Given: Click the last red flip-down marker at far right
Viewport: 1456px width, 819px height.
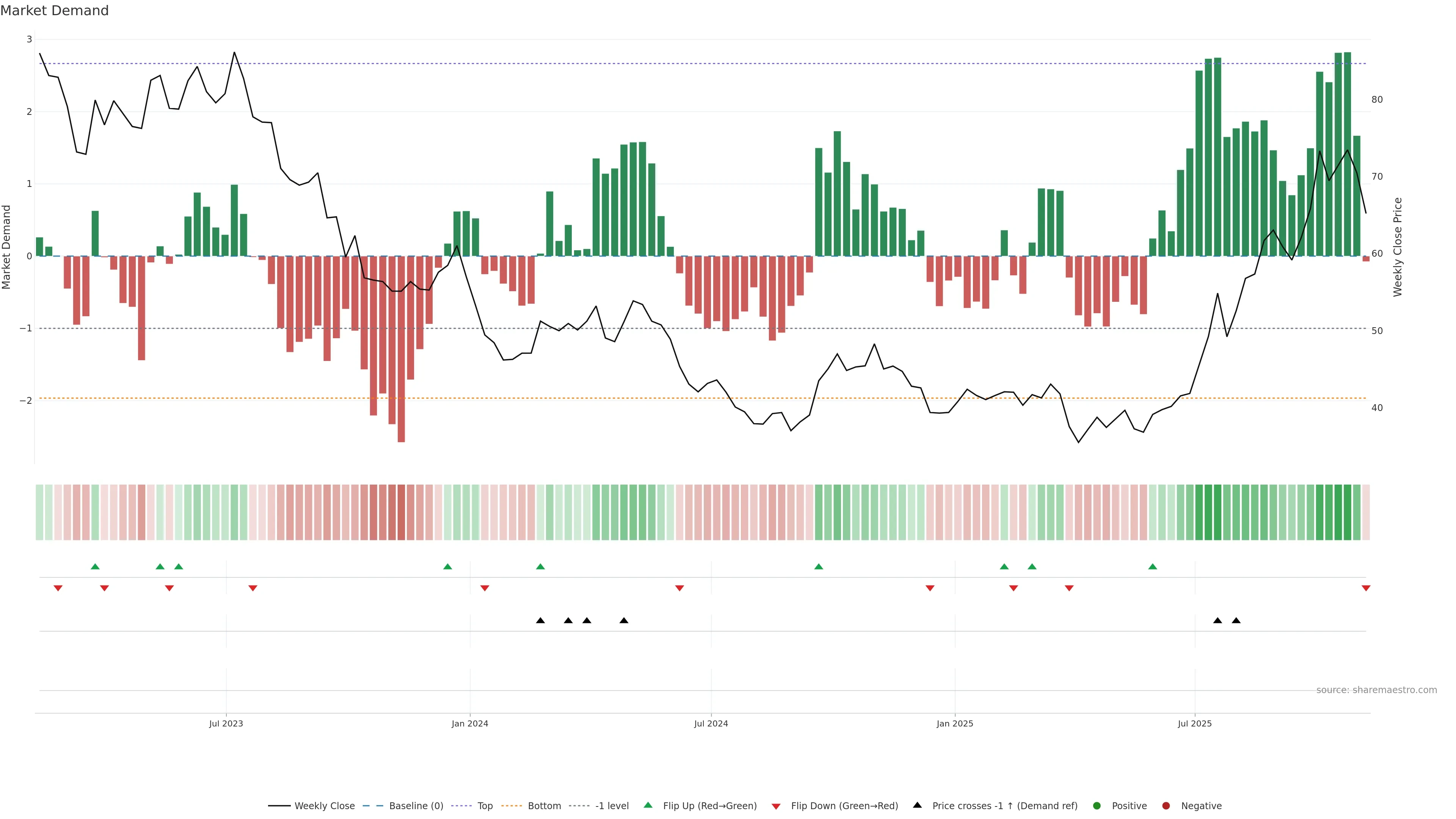Looking at the screenshot, I should (x=1366, y=588).
